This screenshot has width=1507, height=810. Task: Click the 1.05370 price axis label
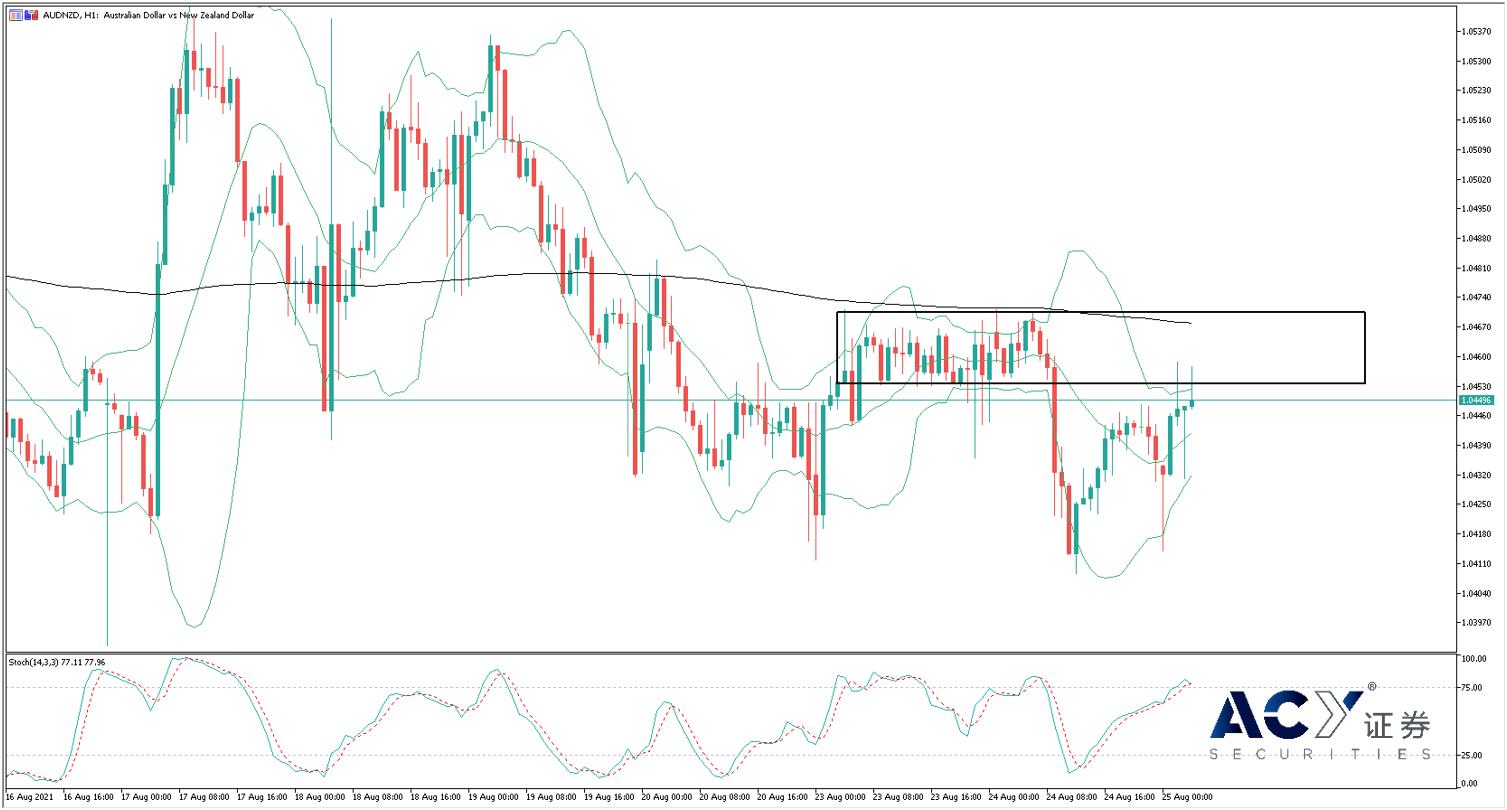tap(1477, 32)
